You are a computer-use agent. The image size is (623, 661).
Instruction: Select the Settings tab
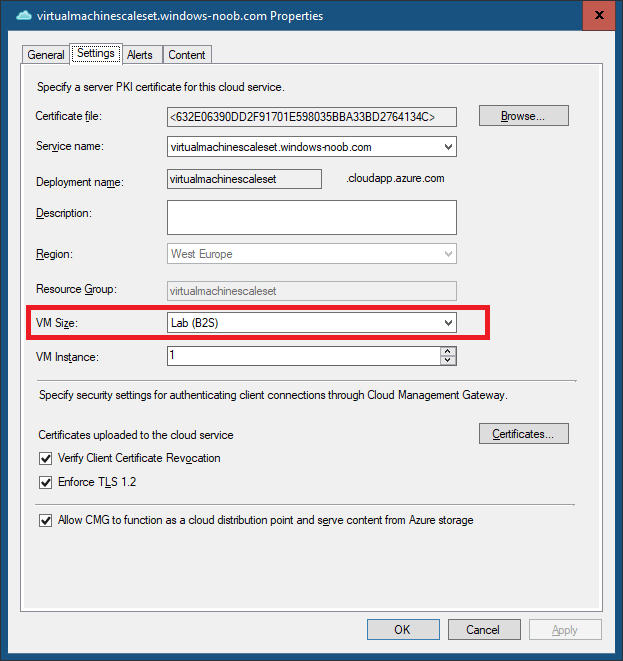(x=96, y=54)
